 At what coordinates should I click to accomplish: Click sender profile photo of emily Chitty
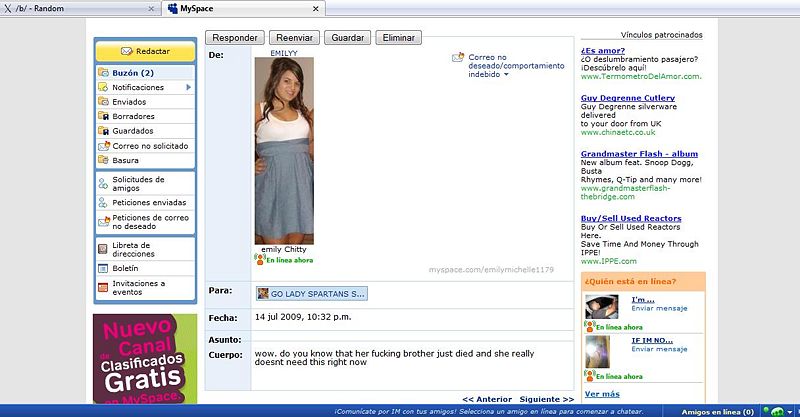pos(284,151)
